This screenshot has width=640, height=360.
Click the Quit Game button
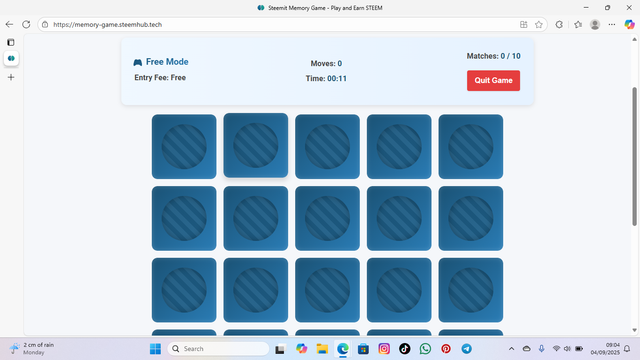[x=493, y=80]
